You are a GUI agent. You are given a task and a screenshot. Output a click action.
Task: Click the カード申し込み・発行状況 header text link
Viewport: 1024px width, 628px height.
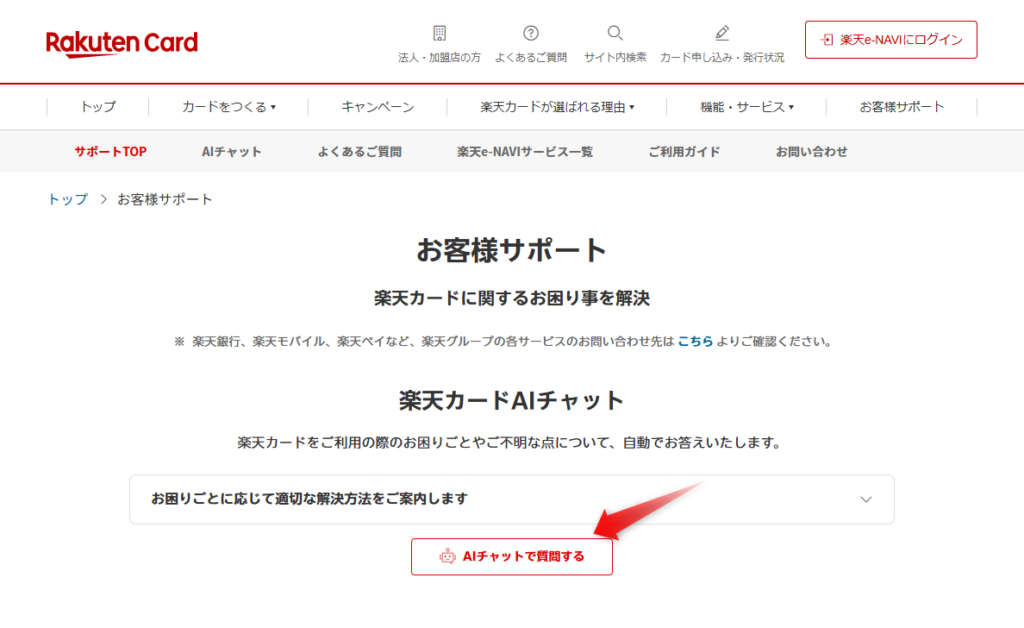click(722, 57)
